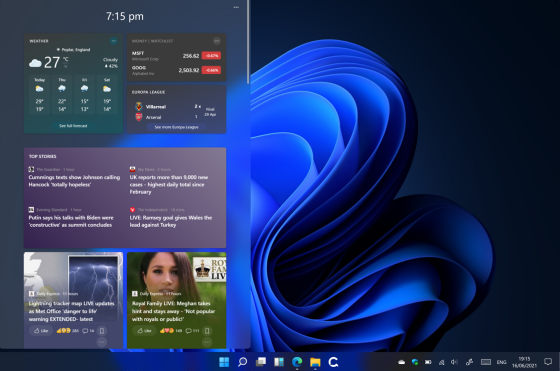The width and height of the screenshot is (560, 371).
Task: Toggle the Widgets panel taskbar icon
Action: pyautogui.click(x=279, y=362)
